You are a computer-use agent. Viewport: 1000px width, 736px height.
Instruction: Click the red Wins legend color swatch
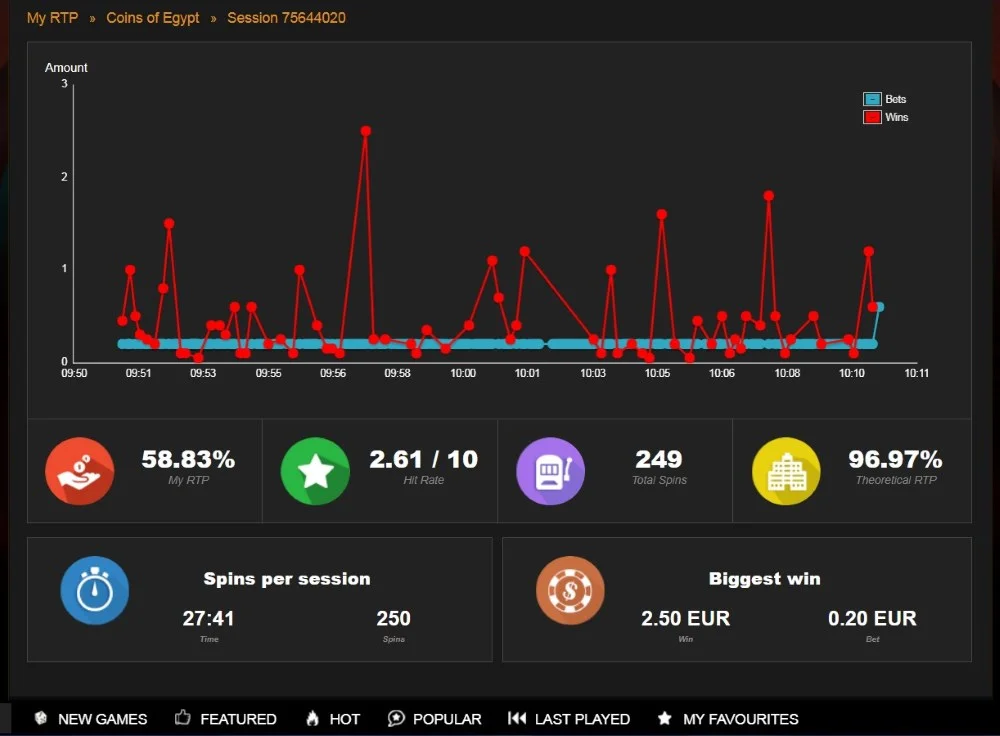(x=872, y=117)
